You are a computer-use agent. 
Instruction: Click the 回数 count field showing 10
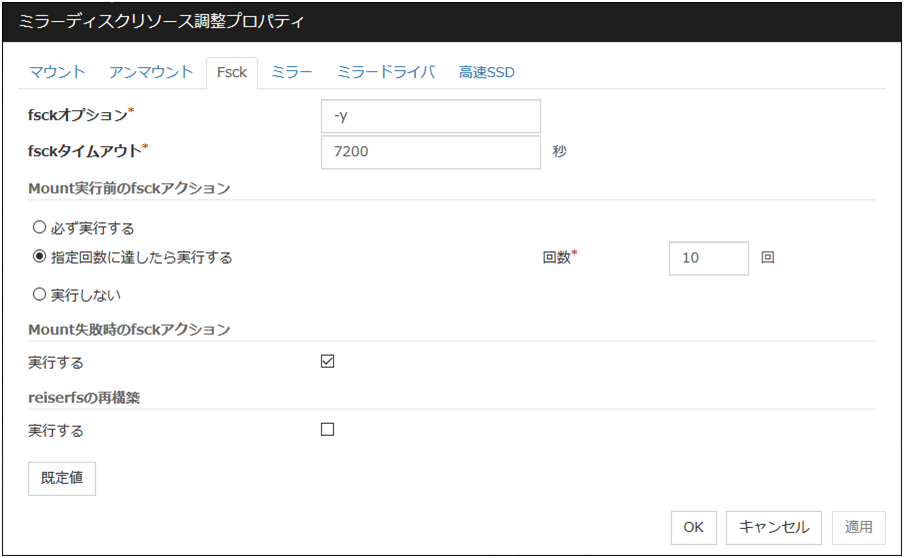tap(708, 258)
